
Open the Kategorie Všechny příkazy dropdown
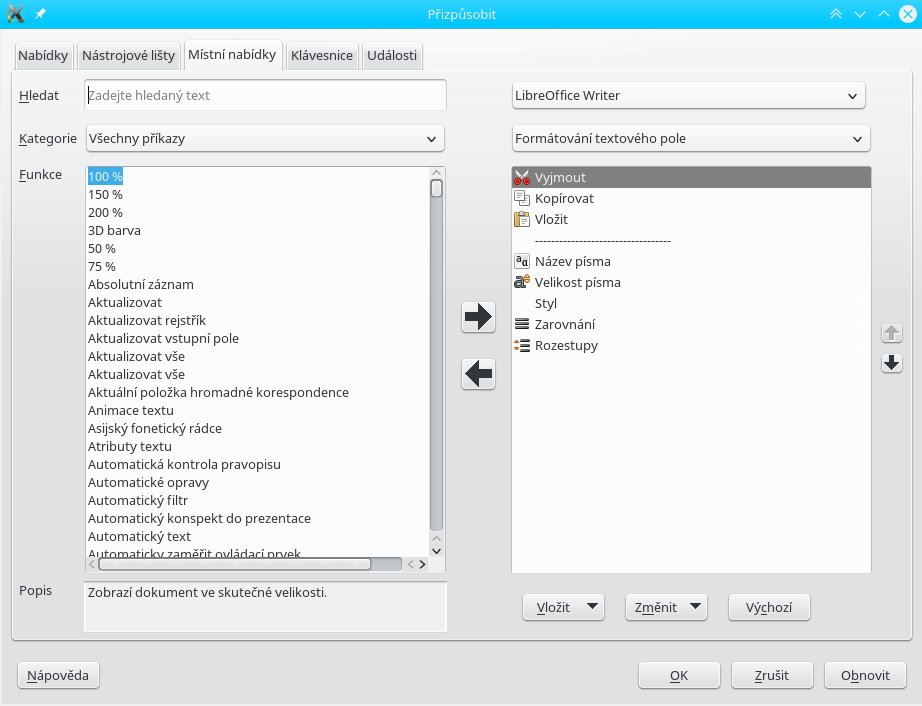click(265, 139)
